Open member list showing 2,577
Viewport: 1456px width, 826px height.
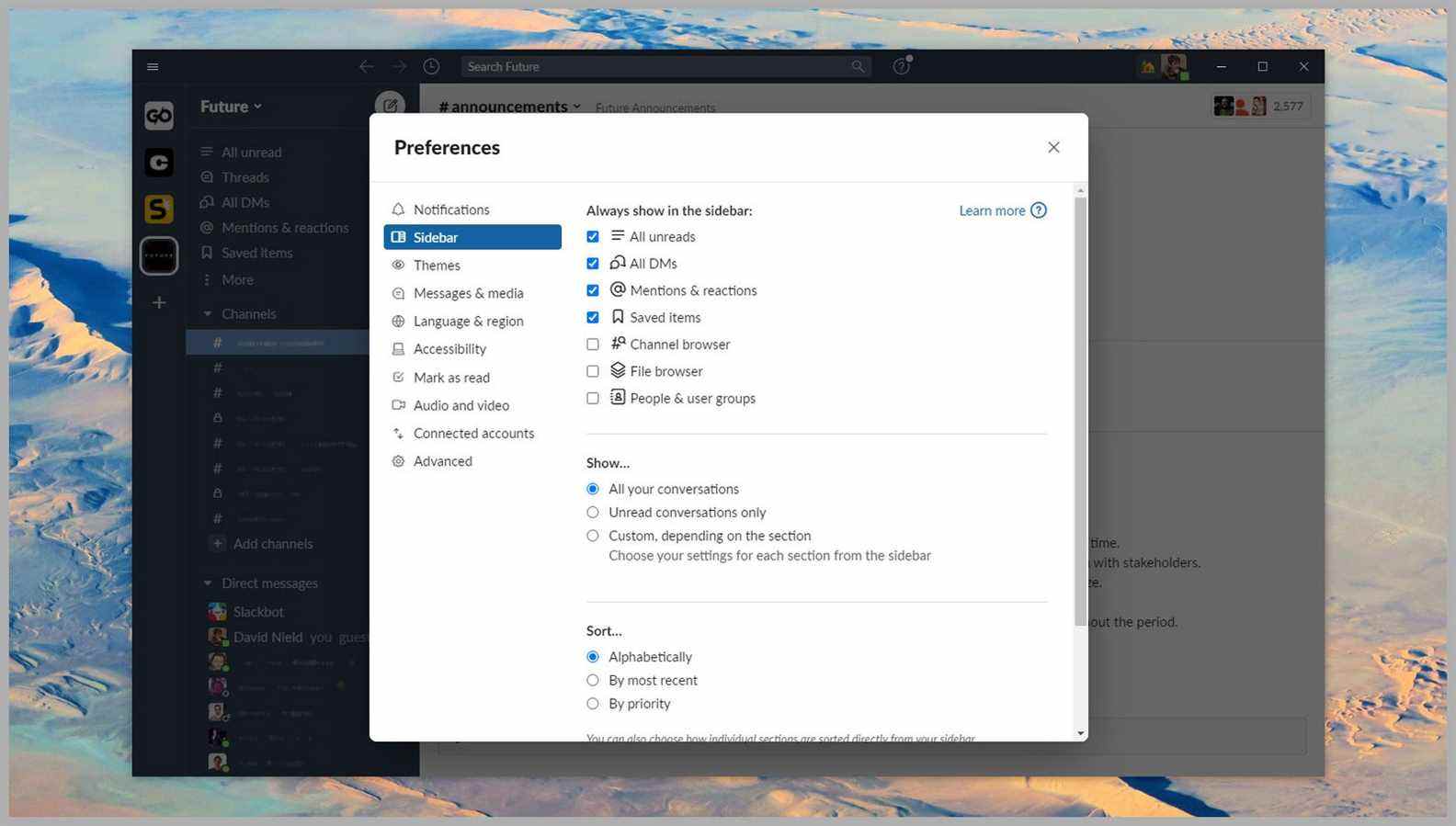pyautogui.click(x=1260, y=107)
